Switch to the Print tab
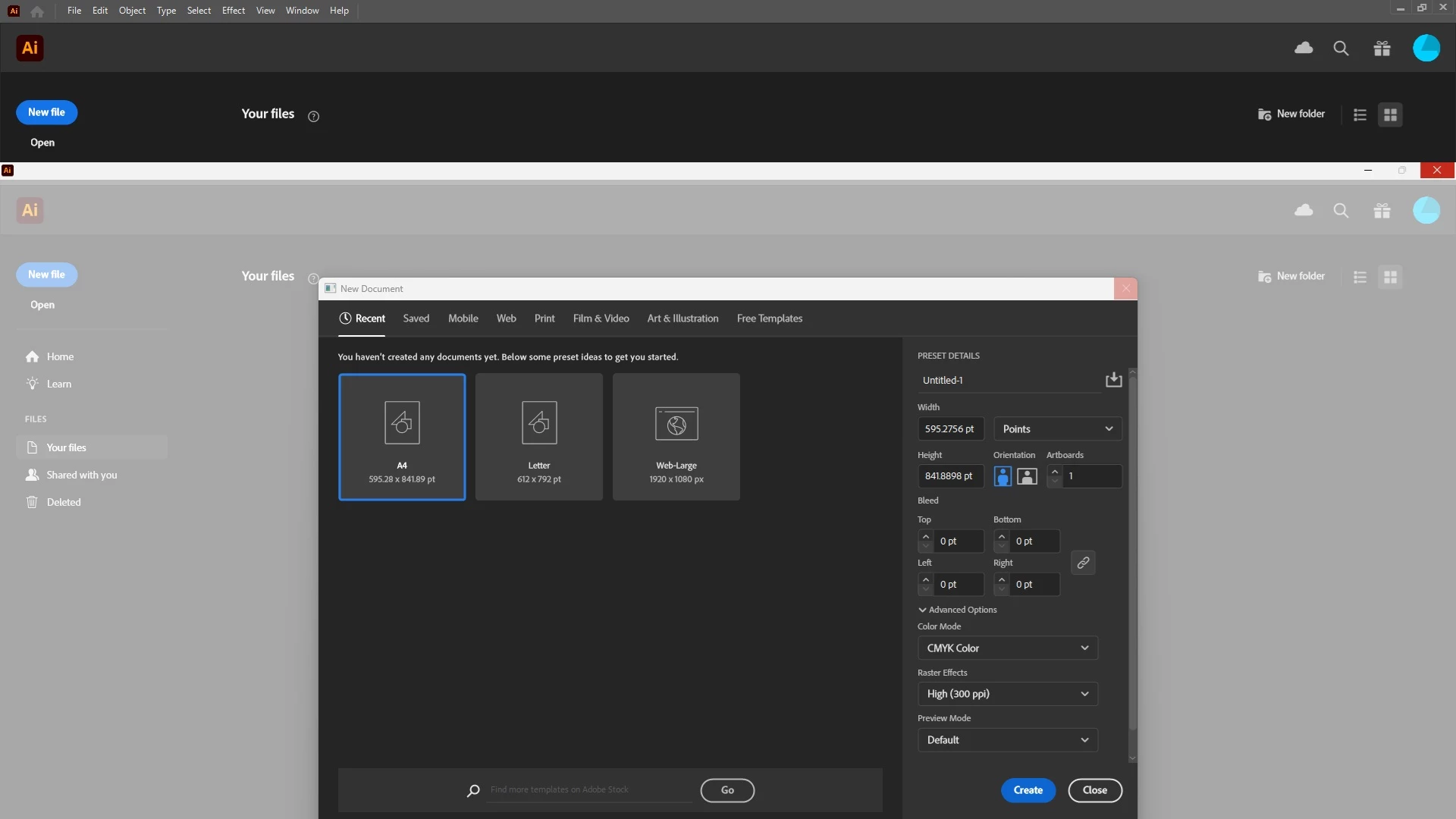 coord(544,318)
